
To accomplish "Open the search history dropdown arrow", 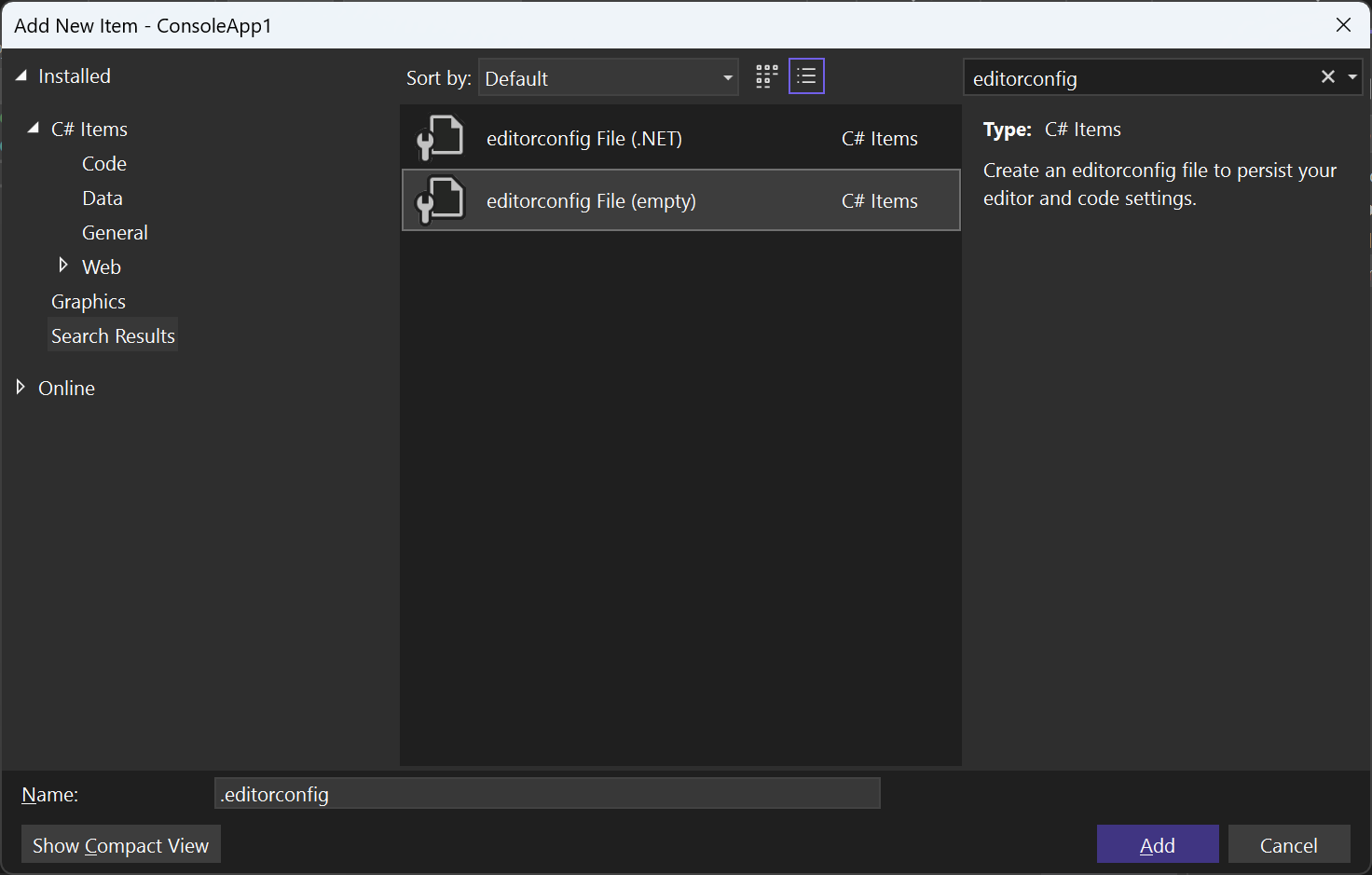I will tap(1352, 76).
